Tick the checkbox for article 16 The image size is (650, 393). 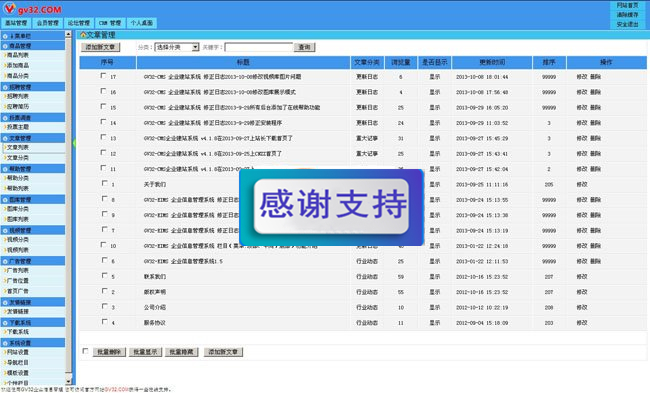click(103, 91)
